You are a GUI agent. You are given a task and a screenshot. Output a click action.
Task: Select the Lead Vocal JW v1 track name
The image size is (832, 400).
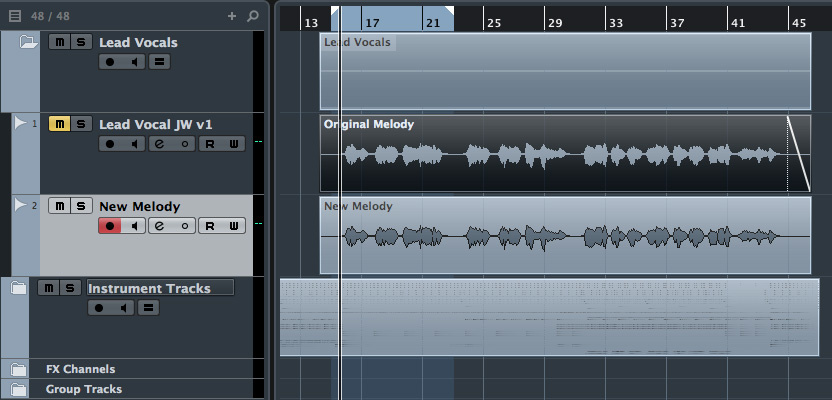pos(156,125)
